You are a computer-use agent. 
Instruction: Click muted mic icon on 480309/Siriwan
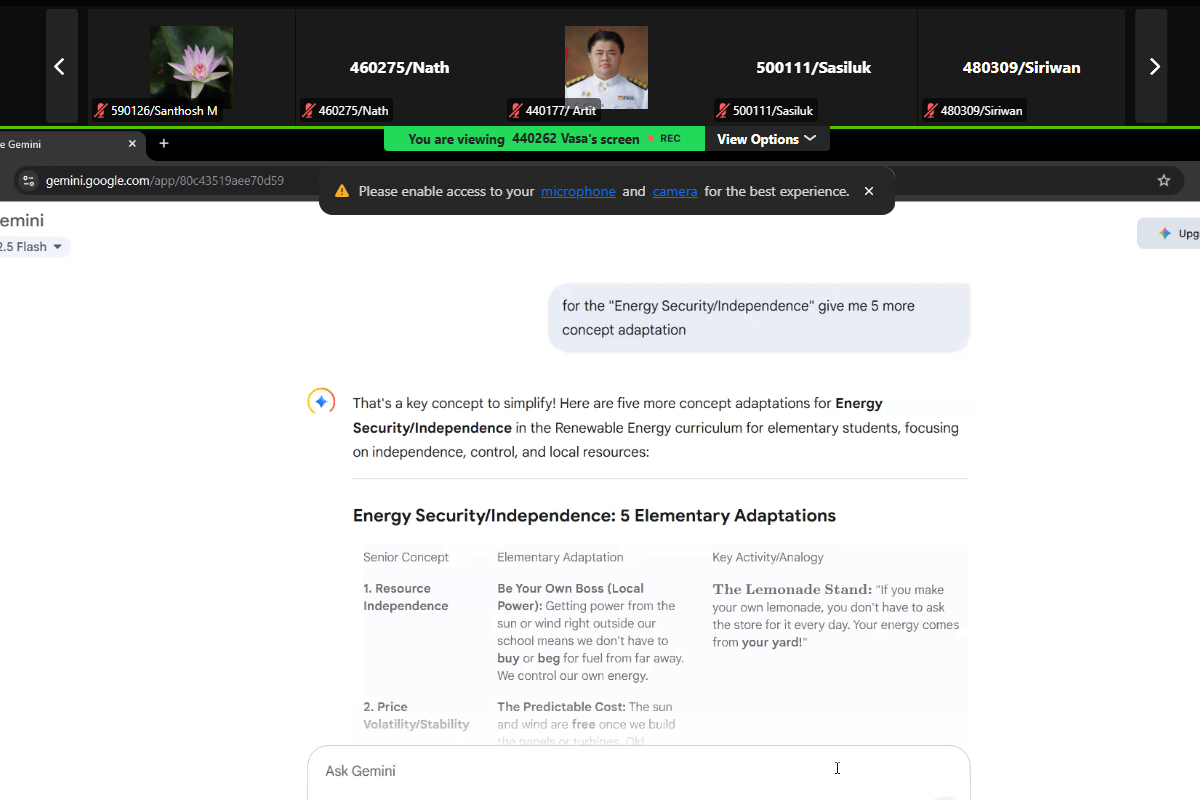tap(930, 111)
